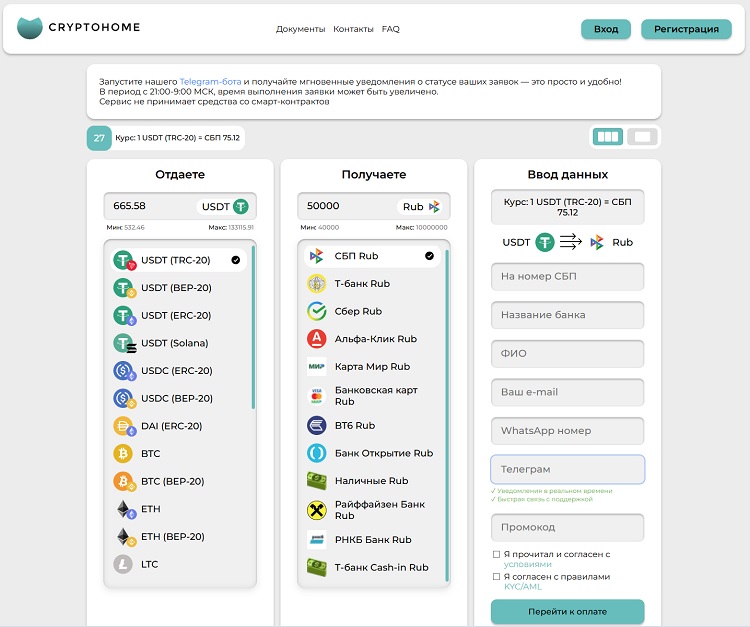Choose the USDC (ERC-20) coin icon
Viewport: 750px width, 627px height.
click(x=124, y=371)
